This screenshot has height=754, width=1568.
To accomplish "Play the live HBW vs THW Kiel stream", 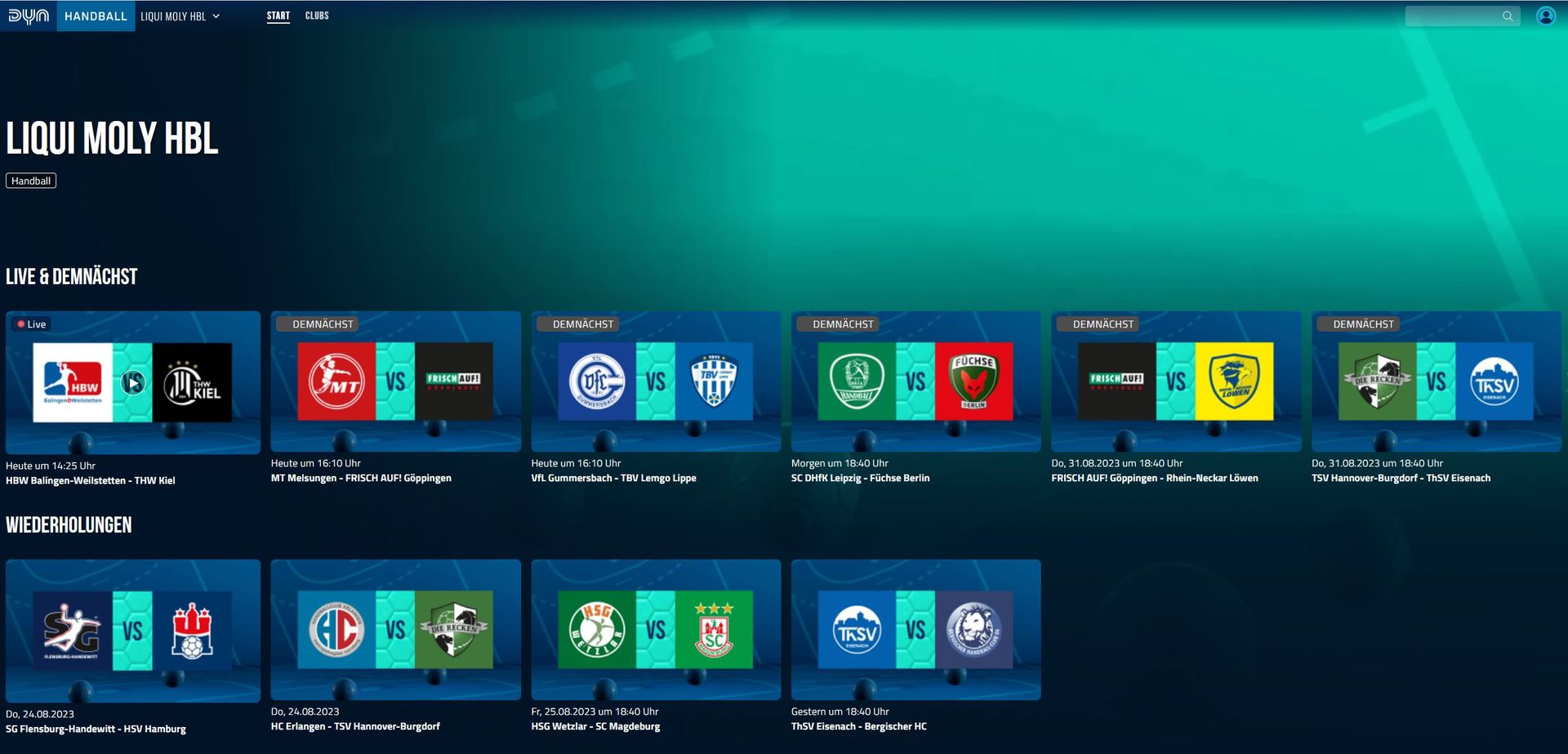I will 133,381.
